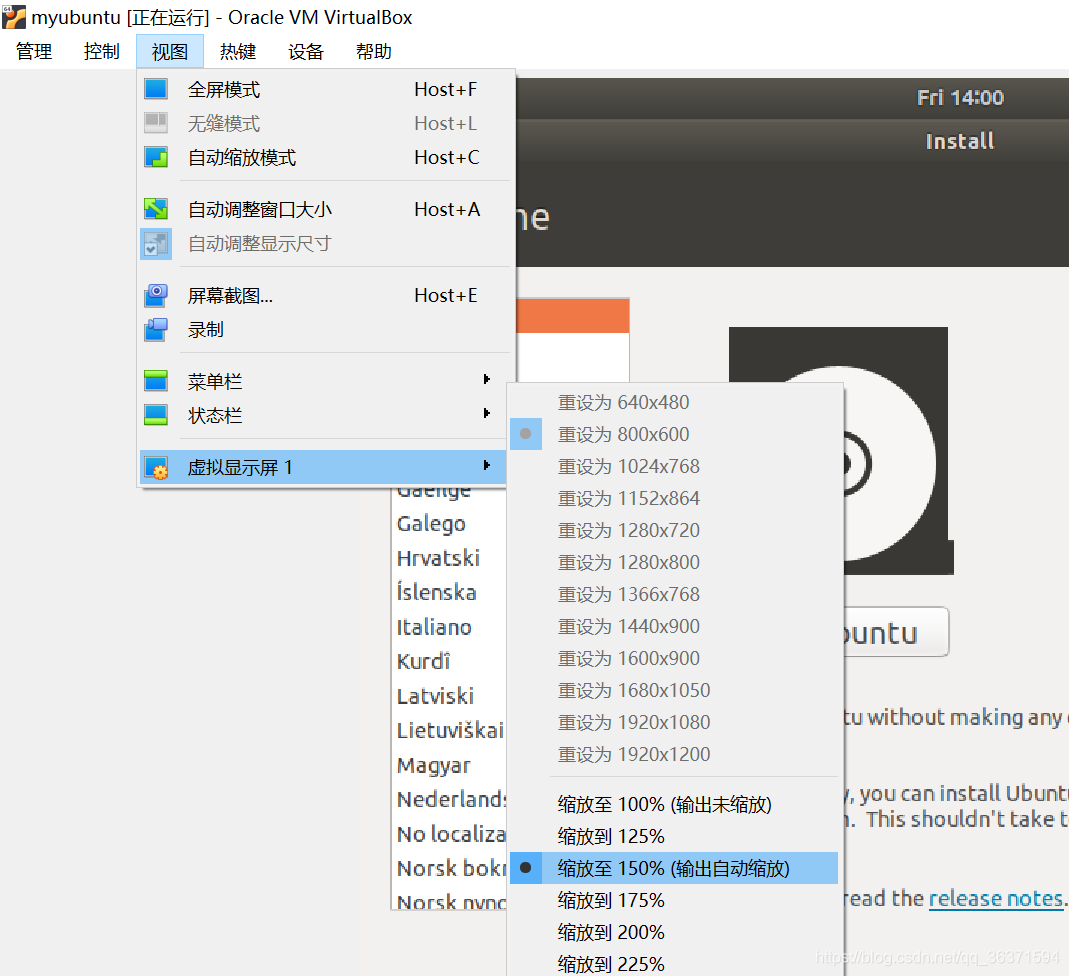Select 重设为 1600x900 resolution

coord(674,658)
